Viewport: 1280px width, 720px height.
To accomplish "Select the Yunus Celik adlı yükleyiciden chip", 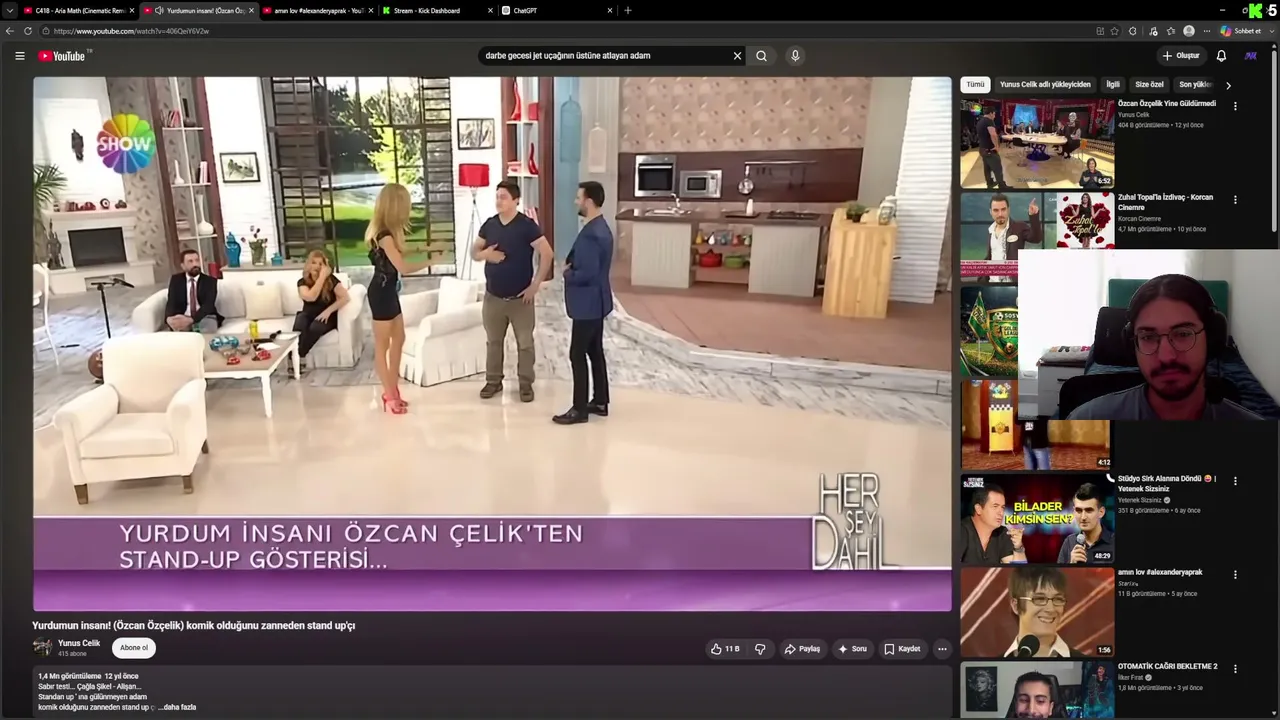I will point(1045,85).
